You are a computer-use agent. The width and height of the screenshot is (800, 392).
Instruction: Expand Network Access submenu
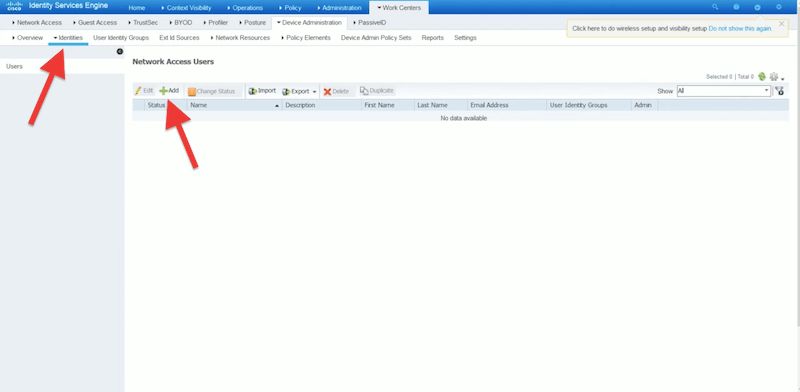[x=37, y=22]
